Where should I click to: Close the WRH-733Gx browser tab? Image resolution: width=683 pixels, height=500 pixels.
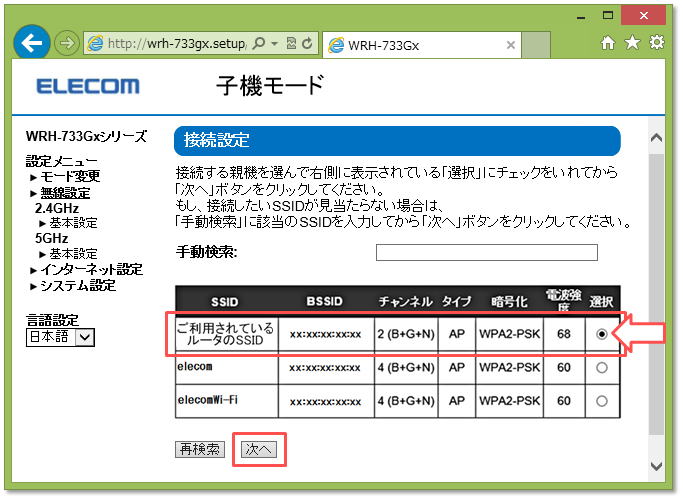pyautogui.click(x=511, y=45)
